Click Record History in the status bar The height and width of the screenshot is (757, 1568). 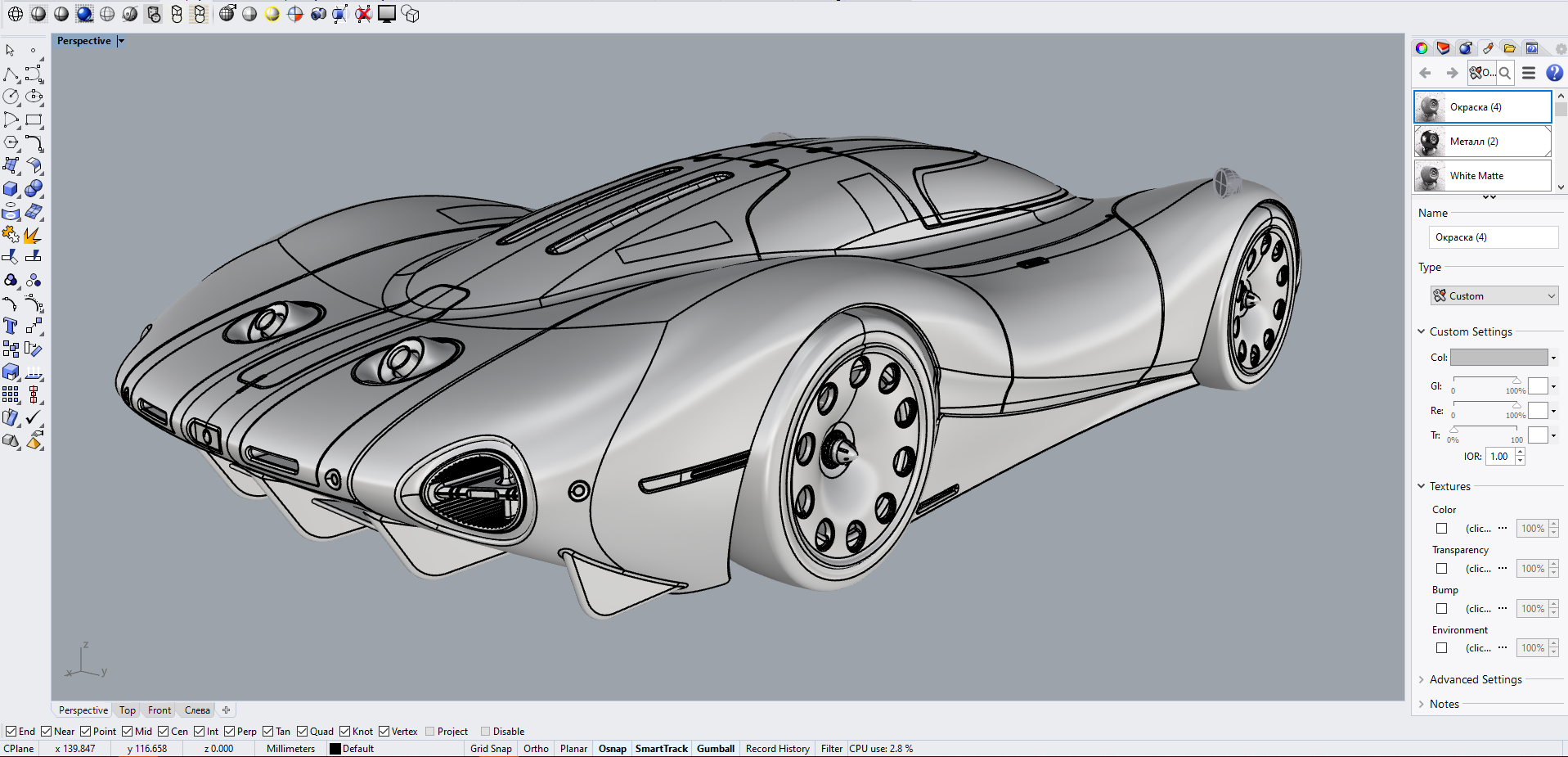776,748
